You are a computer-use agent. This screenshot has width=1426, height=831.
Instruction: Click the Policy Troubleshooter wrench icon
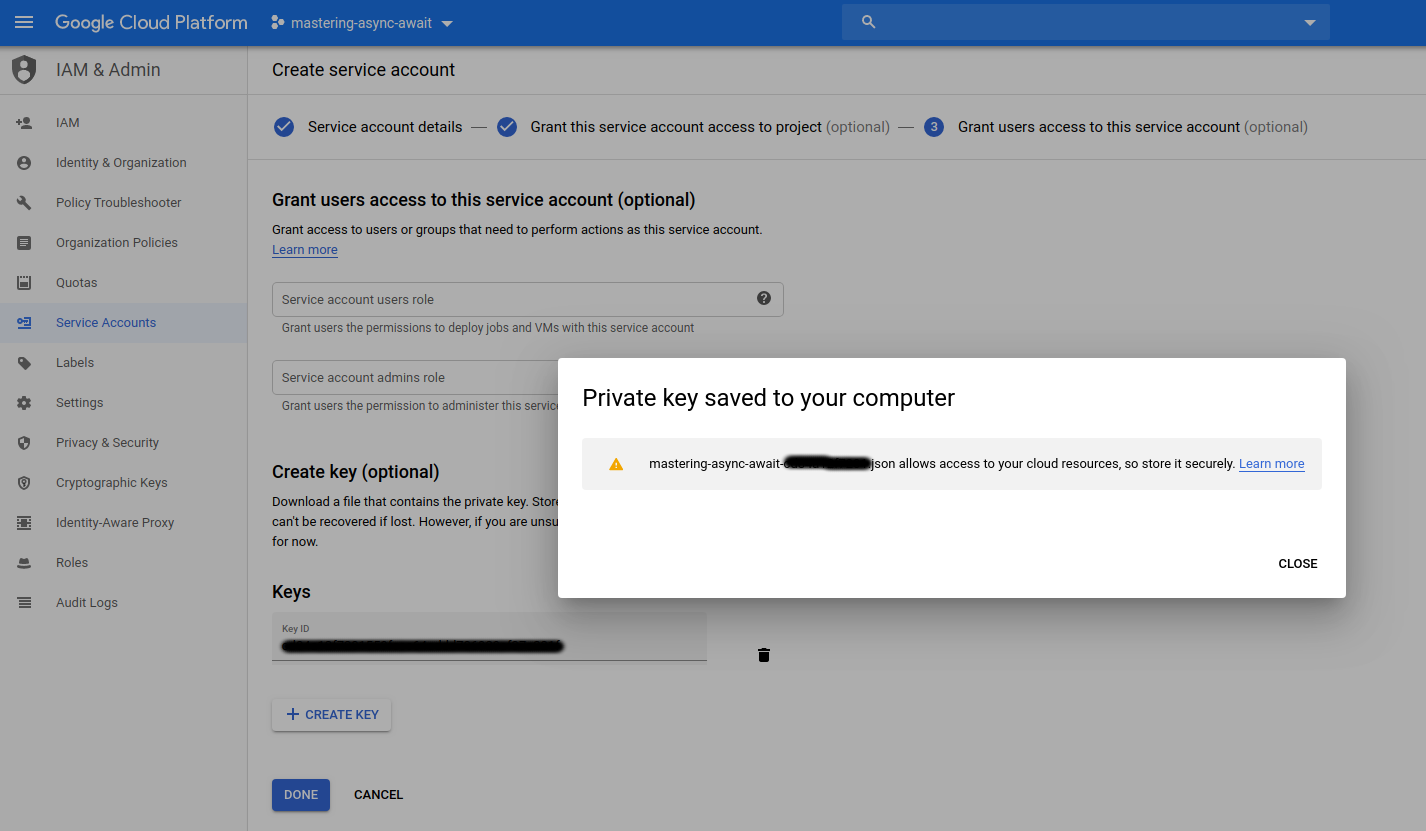(x=24, y=203)
